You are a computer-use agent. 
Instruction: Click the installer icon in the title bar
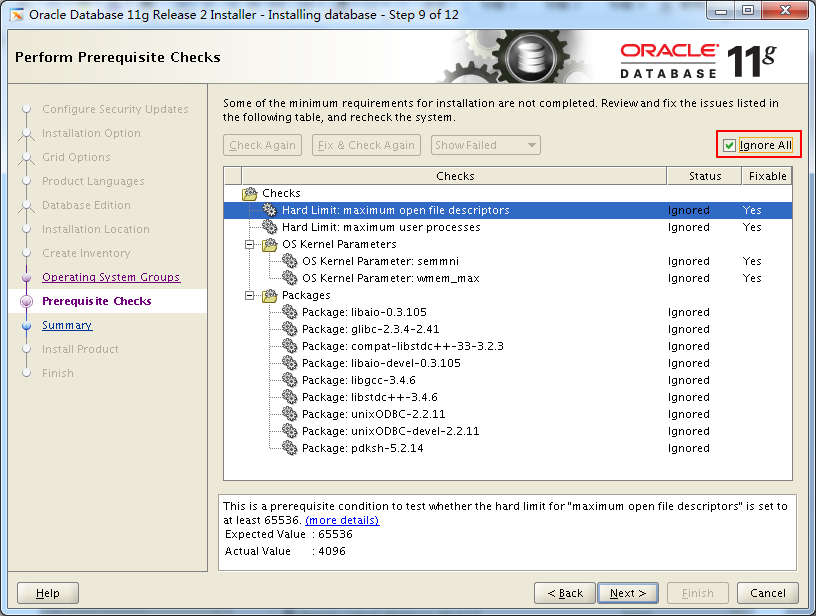click(17, 15)
